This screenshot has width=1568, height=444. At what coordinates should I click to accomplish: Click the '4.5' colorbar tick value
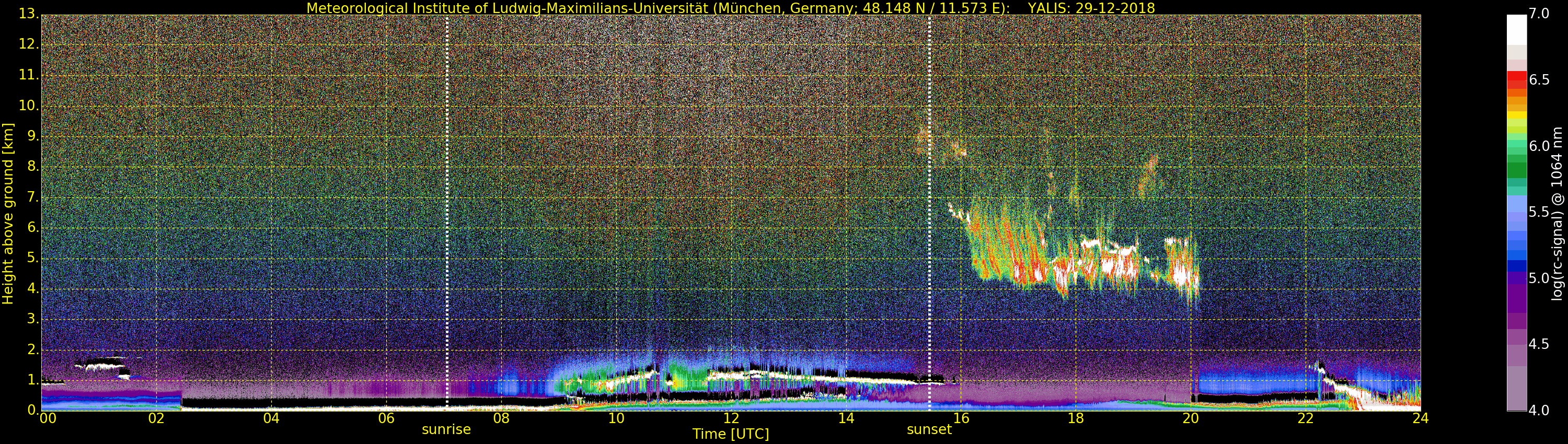coord(1539,344)
